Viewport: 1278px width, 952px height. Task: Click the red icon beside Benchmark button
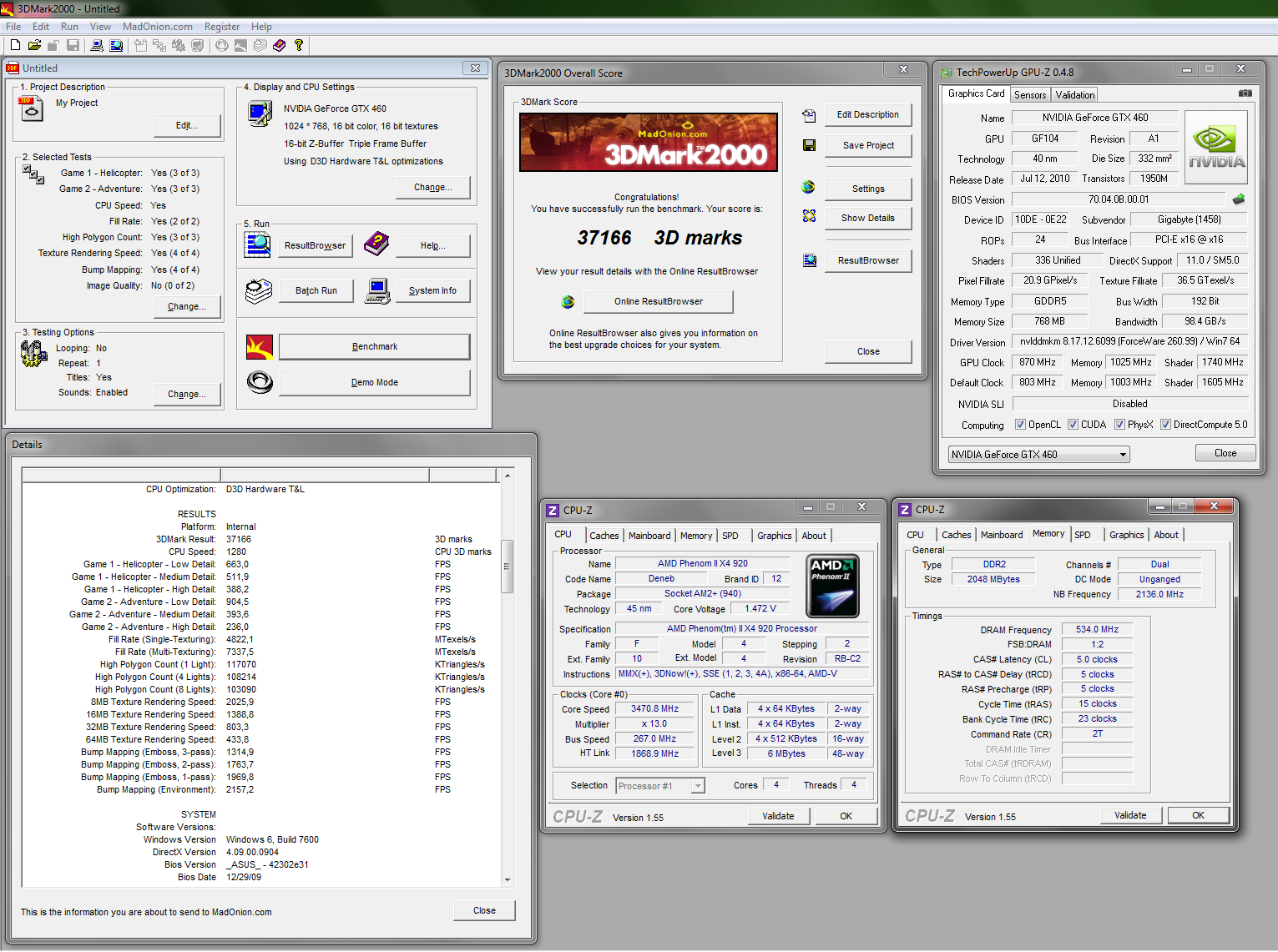point(260,346)
